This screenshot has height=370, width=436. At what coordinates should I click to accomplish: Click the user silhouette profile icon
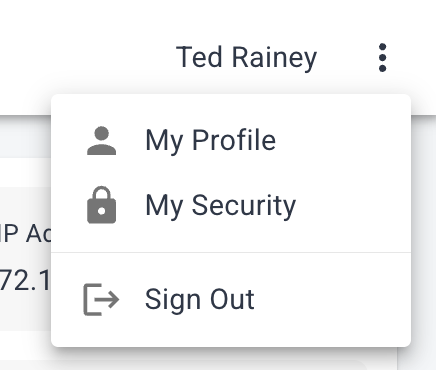click(x=102, y=141)
